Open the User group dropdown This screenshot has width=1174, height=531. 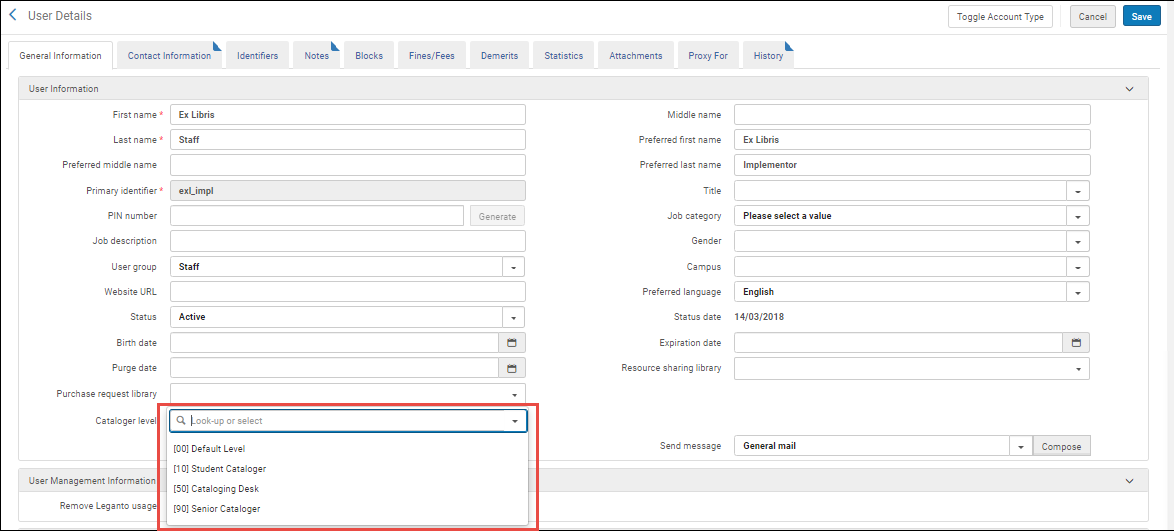[x=514, y=267]
